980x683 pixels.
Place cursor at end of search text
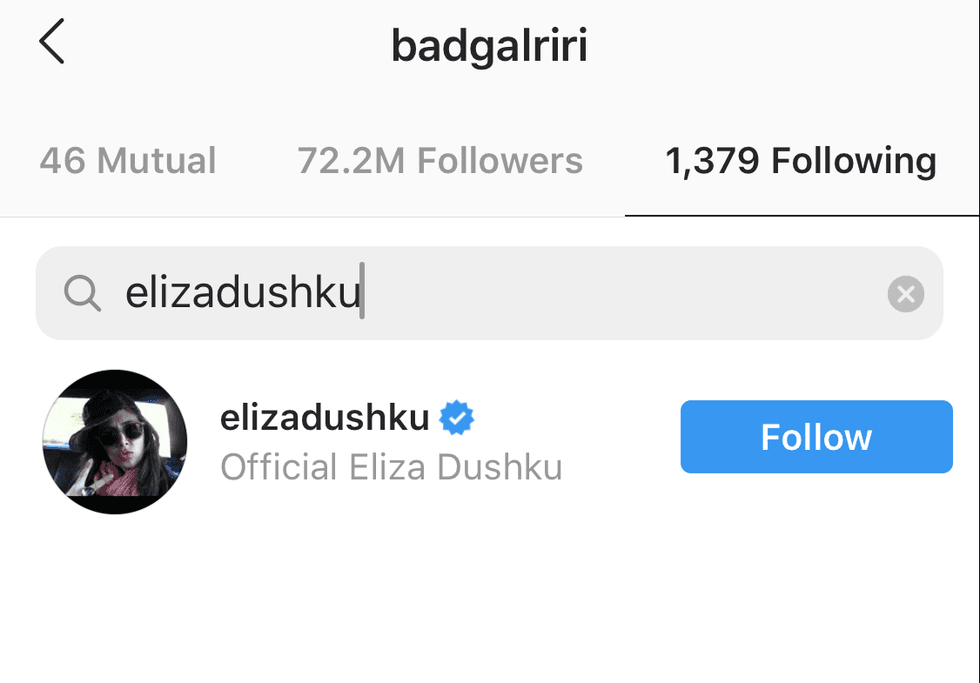(362, 292)
